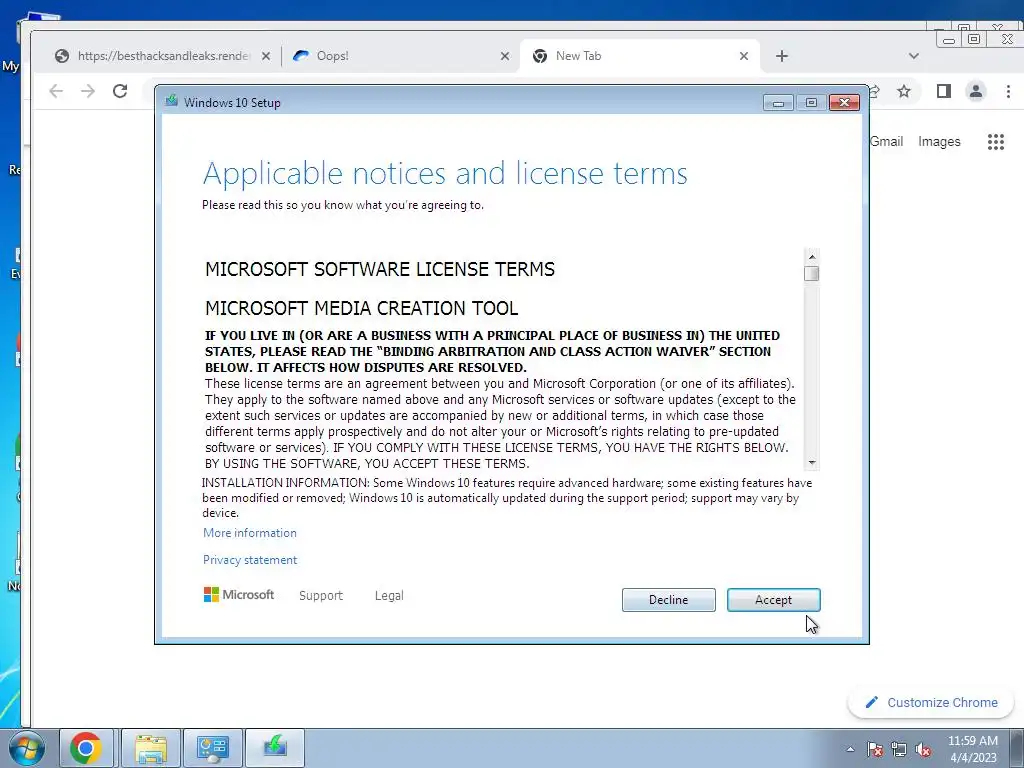Accept the Microsoft license terms
1024x768 pixels.
pyautogui.click(x=773, y=600)
